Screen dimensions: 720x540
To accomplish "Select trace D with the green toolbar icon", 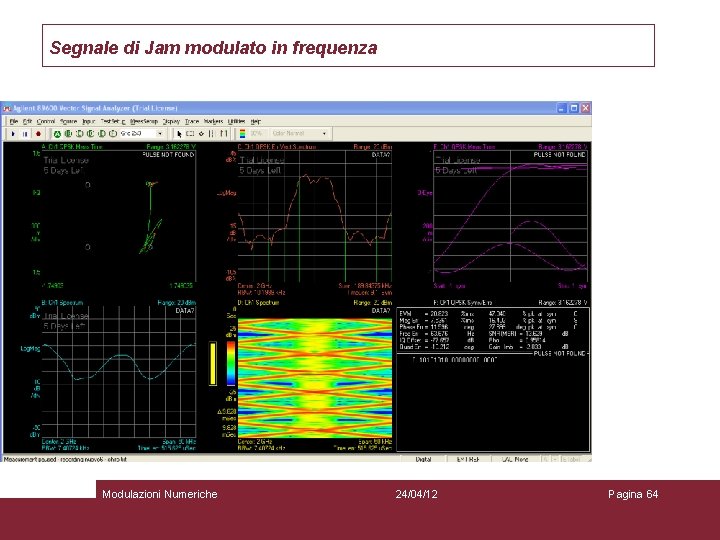I will [x=90, y=134].
